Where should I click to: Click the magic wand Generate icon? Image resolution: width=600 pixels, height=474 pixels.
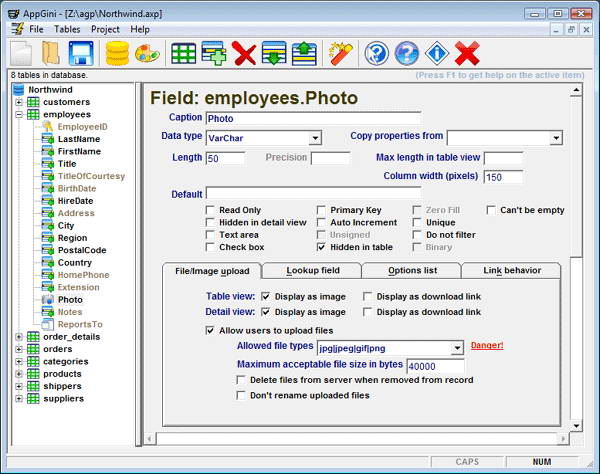(341, 54)
